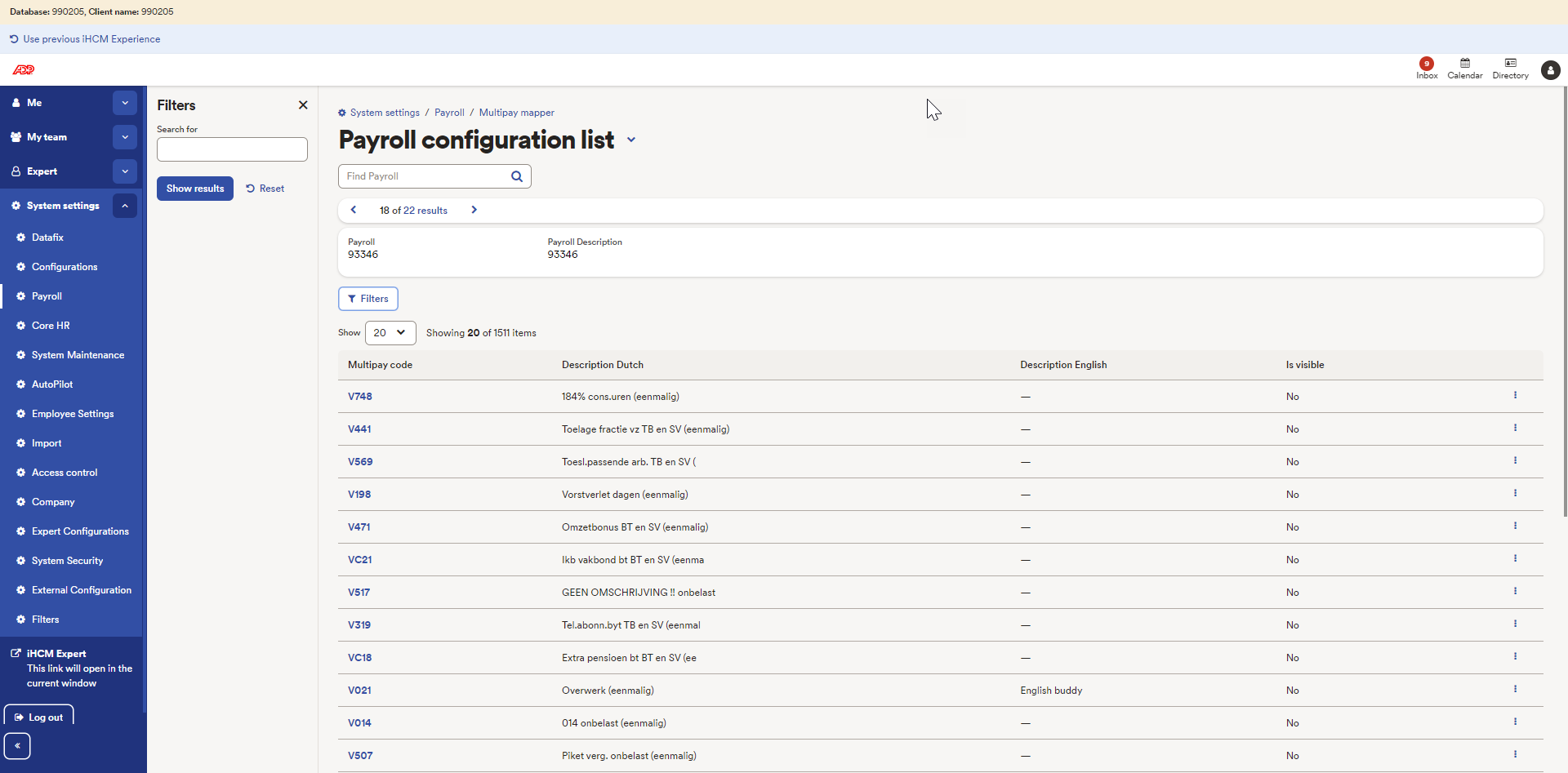Select My team in the sidebar
1568x773 pixels.
(47, 136)
